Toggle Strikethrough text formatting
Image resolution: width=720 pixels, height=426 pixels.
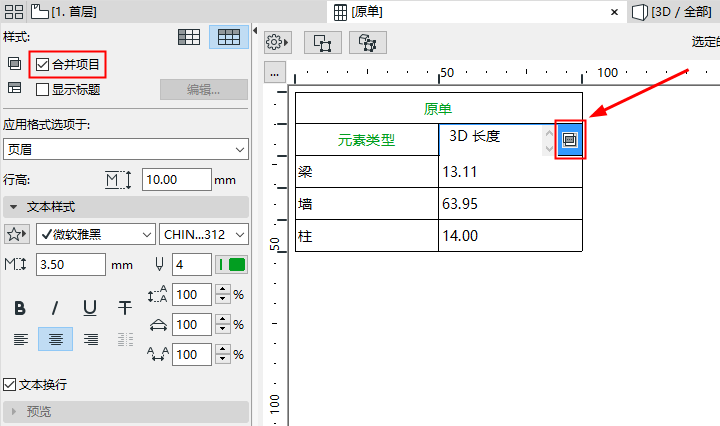coord(125,308)
